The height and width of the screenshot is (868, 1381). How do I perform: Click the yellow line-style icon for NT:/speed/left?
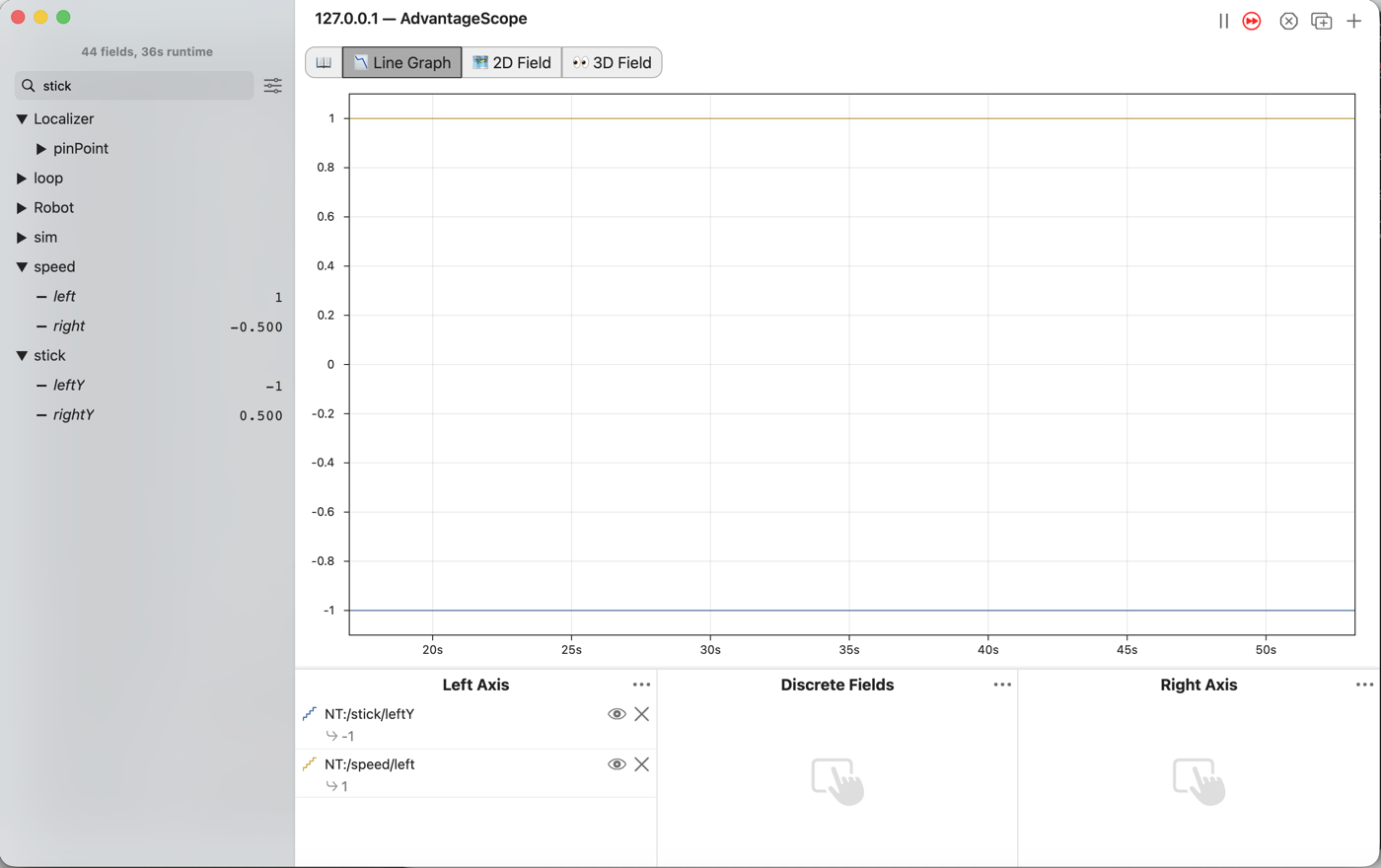click(310, 763)
